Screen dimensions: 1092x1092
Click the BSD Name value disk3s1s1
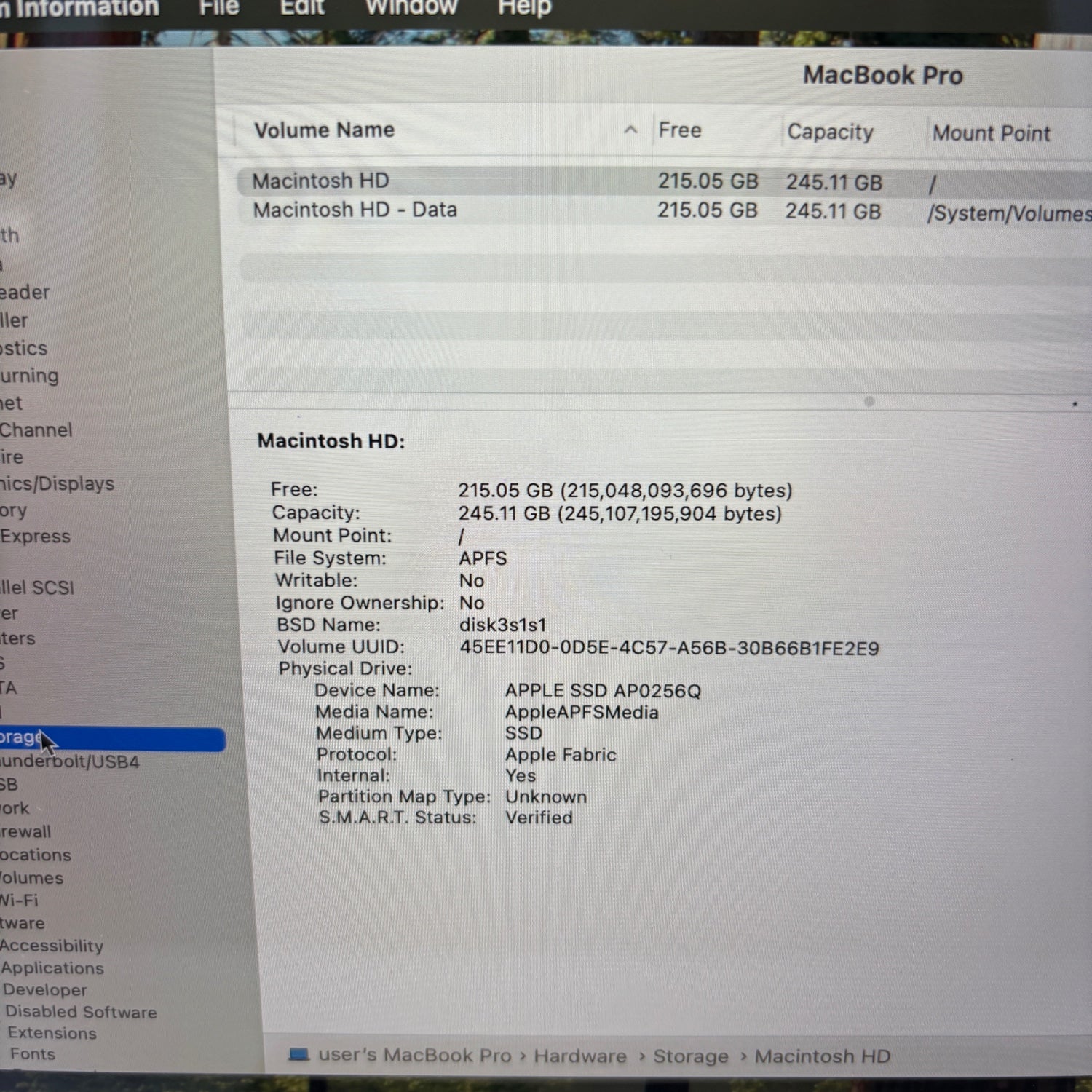point(502,625)
